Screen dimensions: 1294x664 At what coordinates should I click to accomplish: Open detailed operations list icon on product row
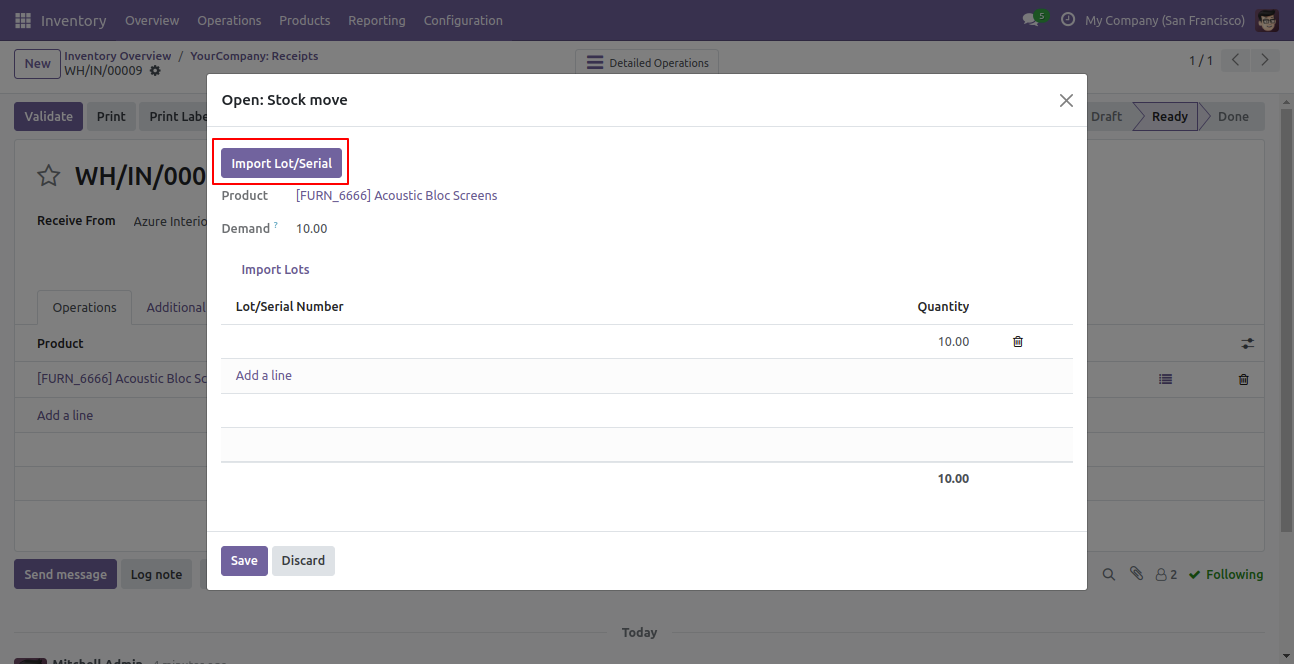click(x=1165, y=379)
